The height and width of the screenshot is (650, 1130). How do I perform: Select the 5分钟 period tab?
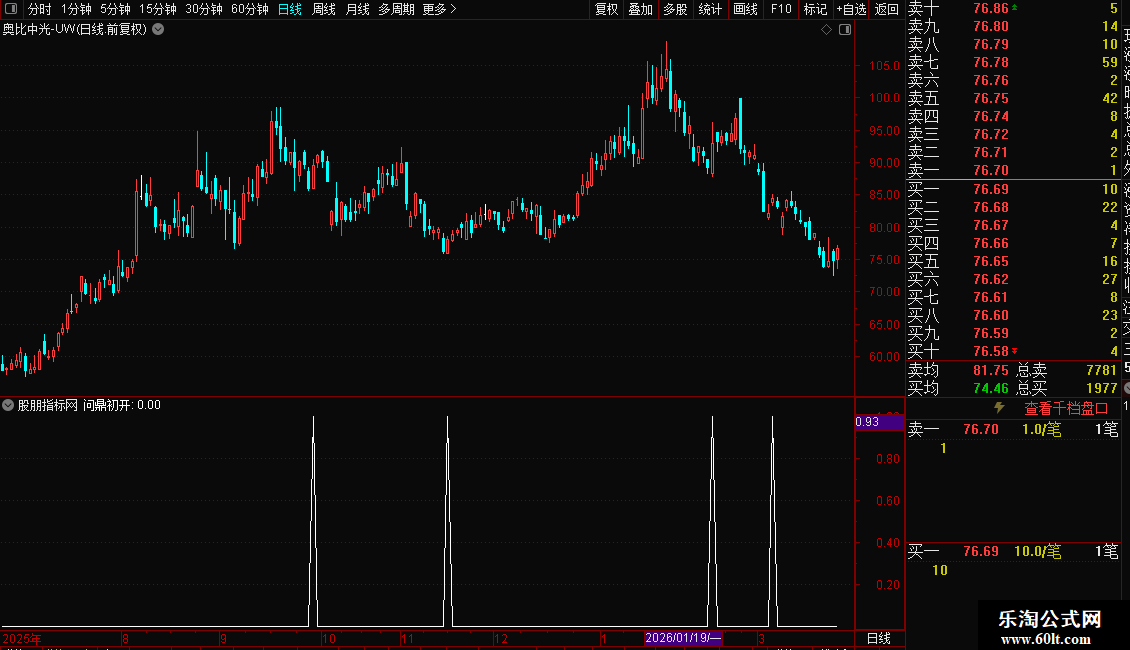pos(115,9)
